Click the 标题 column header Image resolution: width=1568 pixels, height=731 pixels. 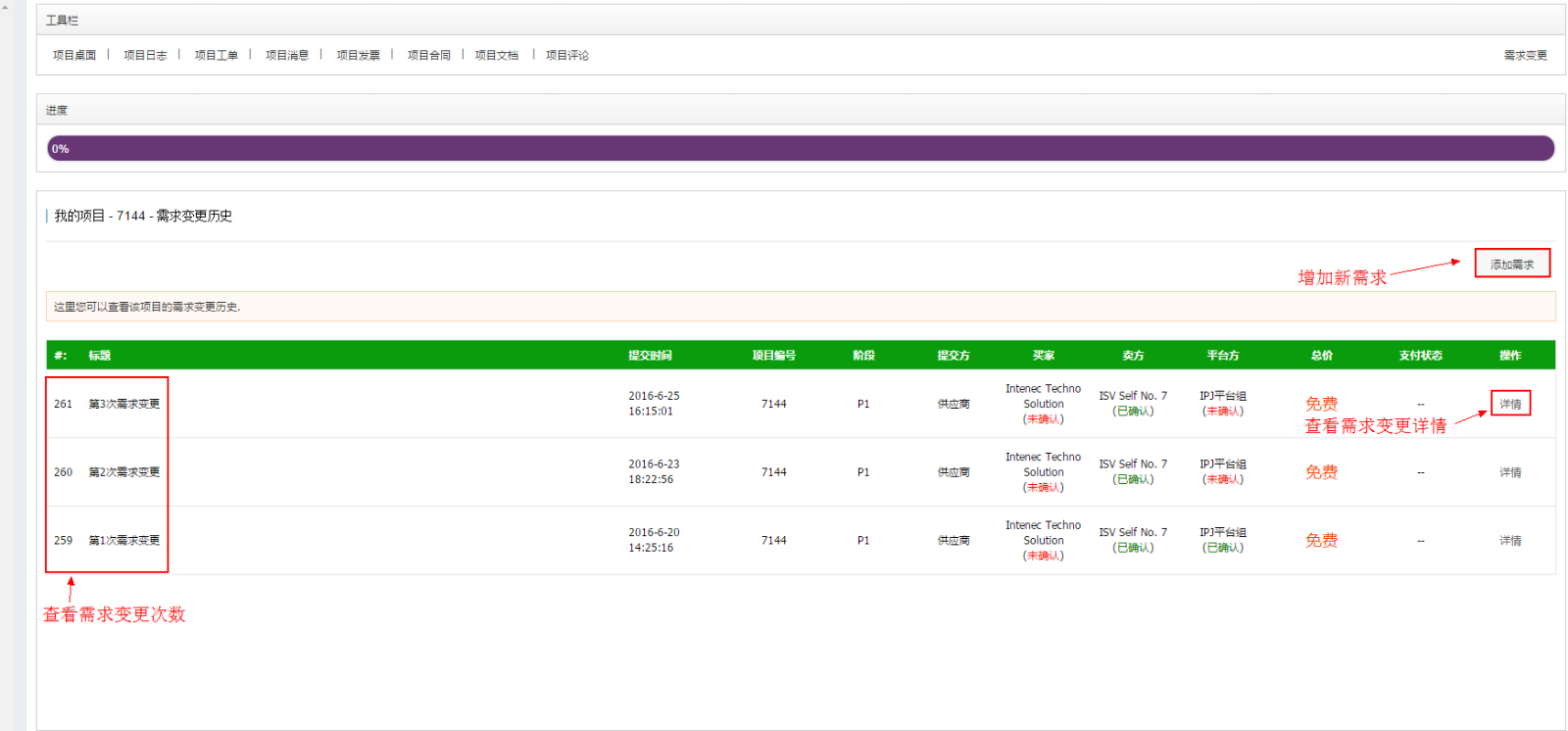pos(100,356)
